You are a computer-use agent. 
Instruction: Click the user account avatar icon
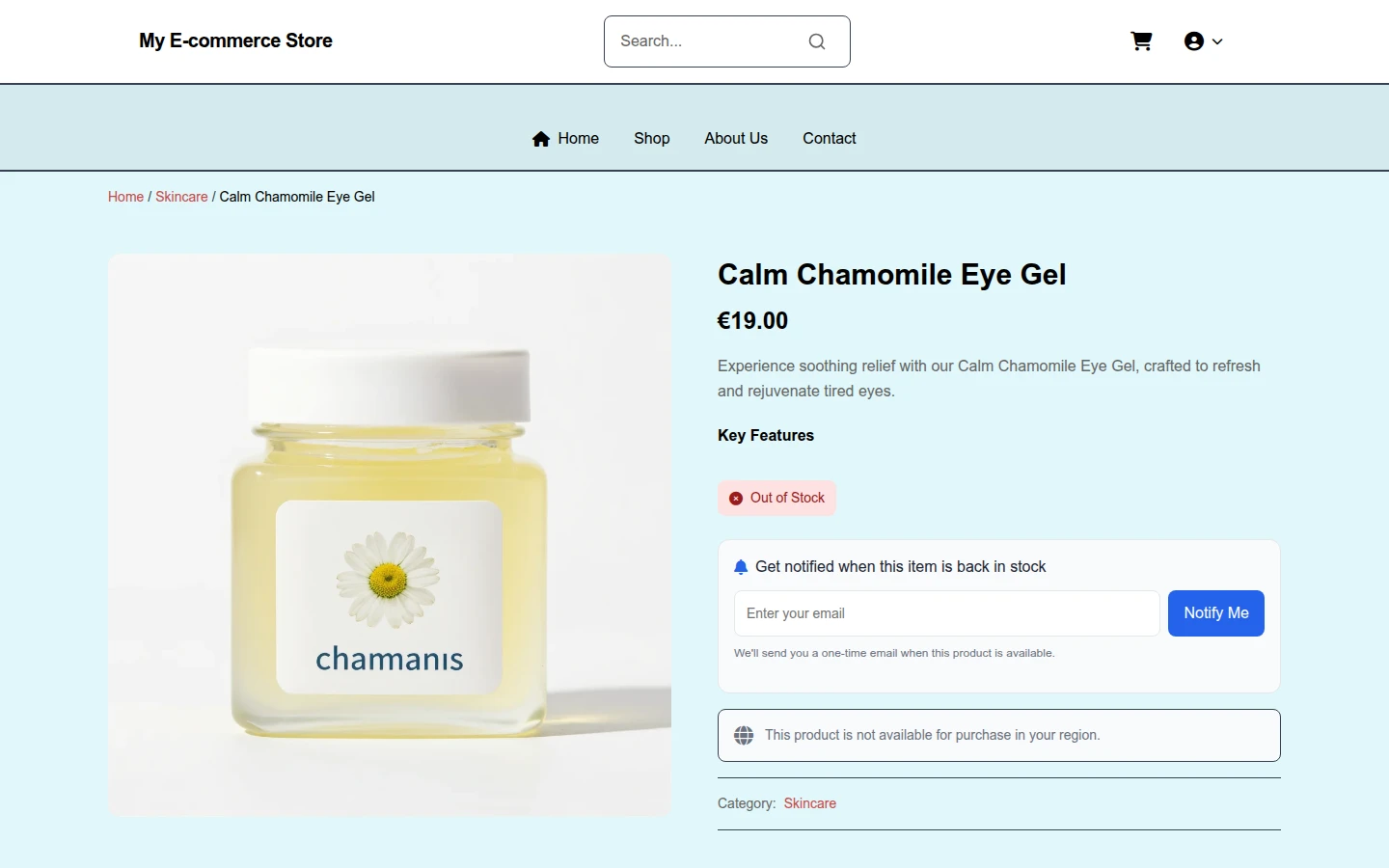tap(1194, 41)
